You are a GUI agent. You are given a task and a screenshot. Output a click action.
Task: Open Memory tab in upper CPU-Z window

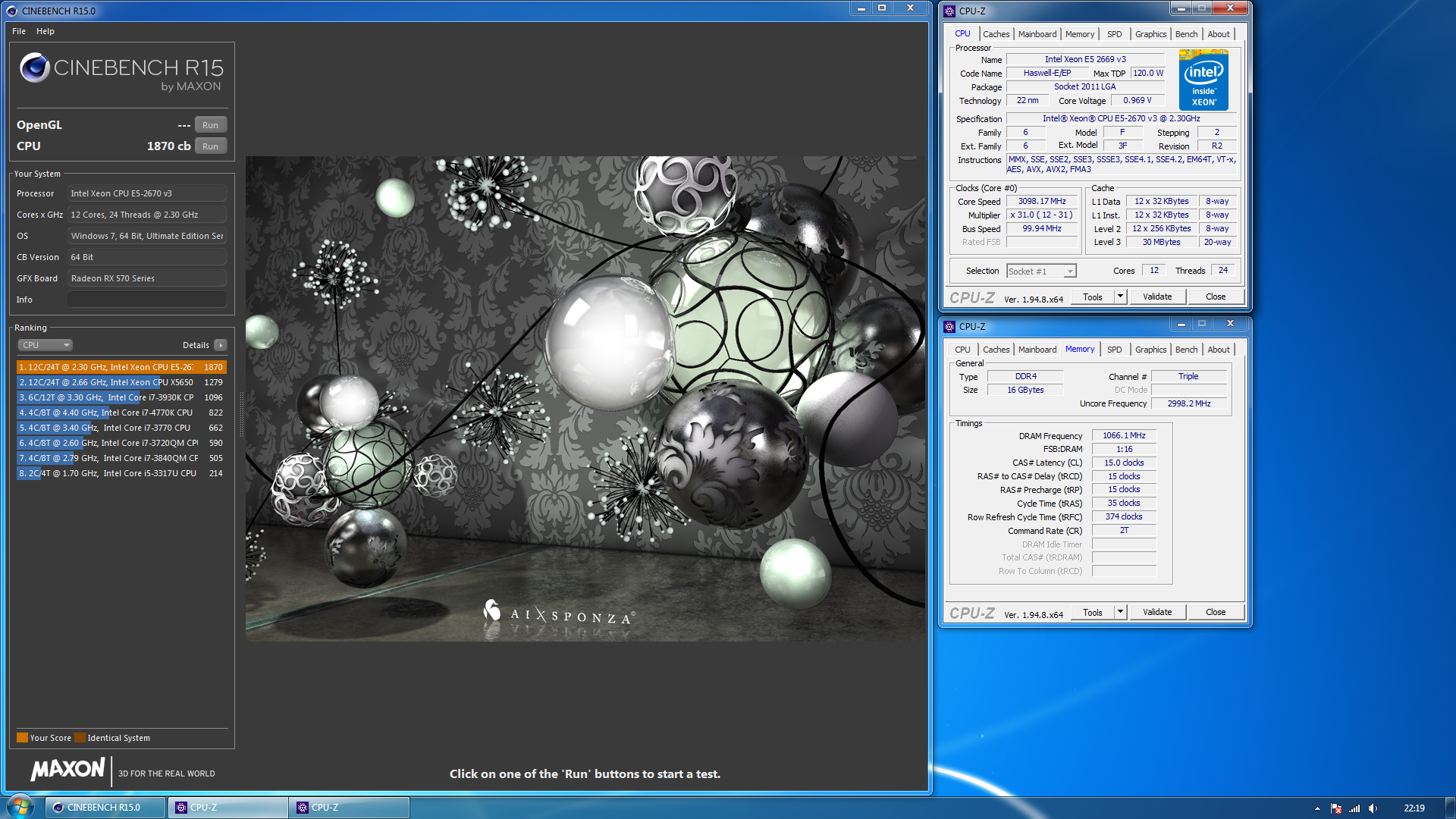pos(1080,34)
